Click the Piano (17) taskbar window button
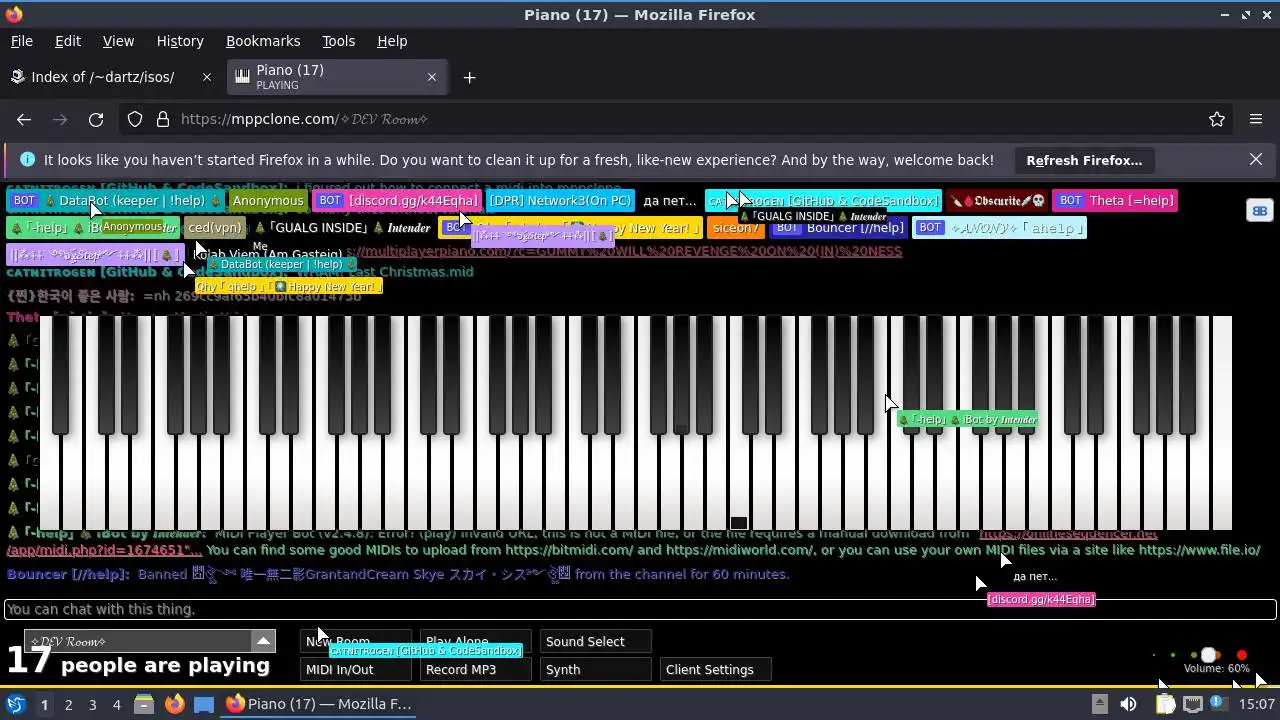This screenshot has width=1280, height=720. 319,704
